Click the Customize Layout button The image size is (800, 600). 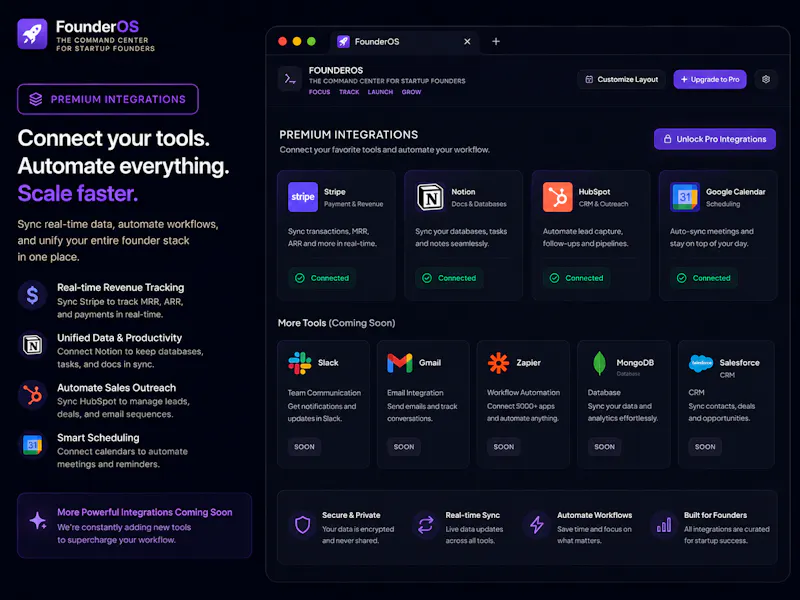click(621, 79)
